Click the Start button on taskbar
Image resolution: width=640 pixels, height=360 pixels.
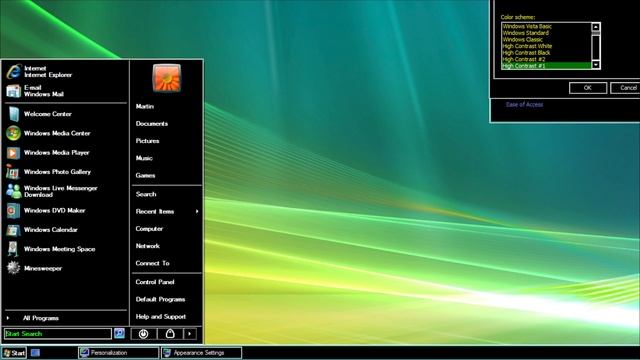pyautogui.click(x=14, y=353)
